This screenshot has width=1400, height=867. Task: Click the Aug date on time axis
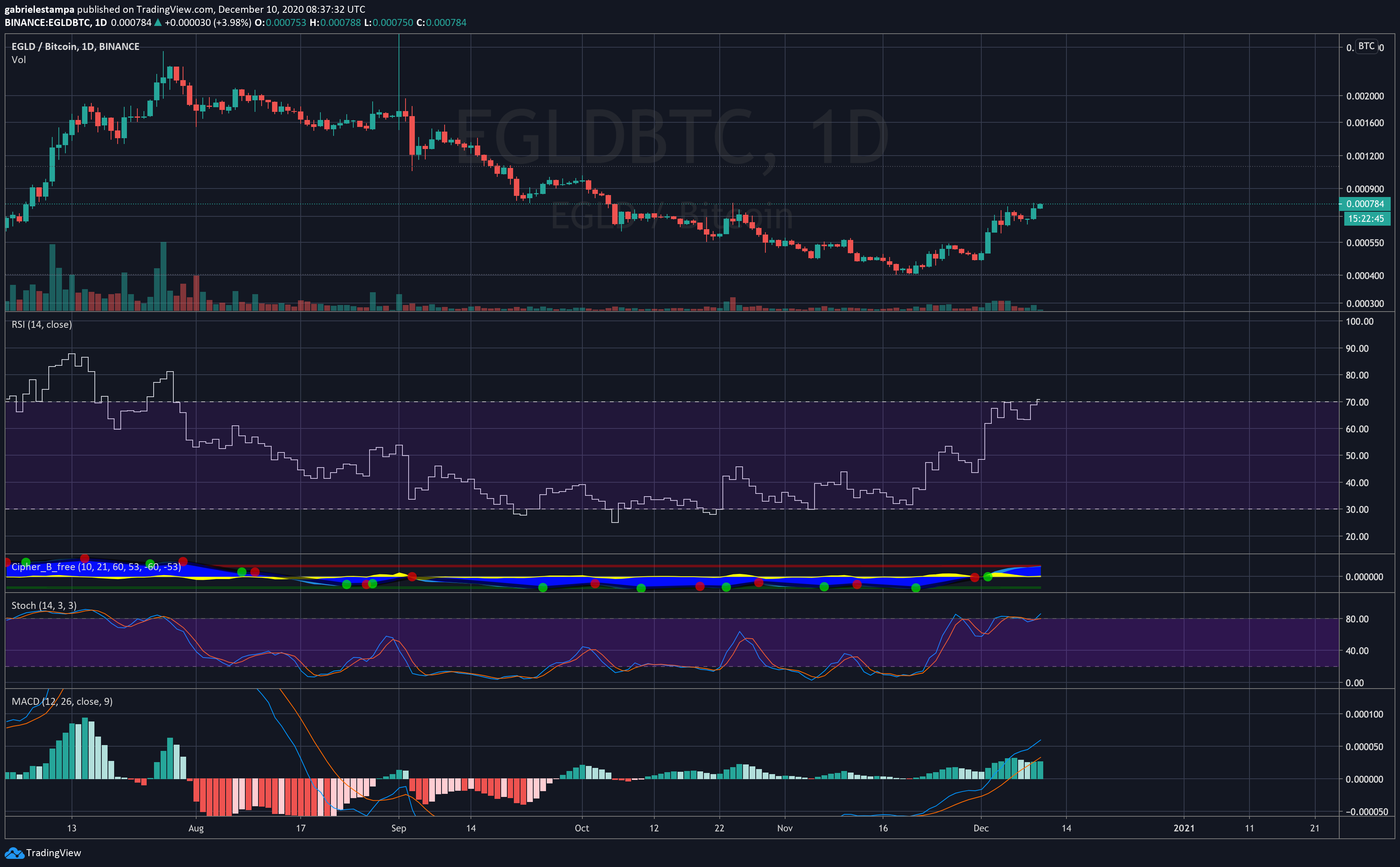point(196,828)
